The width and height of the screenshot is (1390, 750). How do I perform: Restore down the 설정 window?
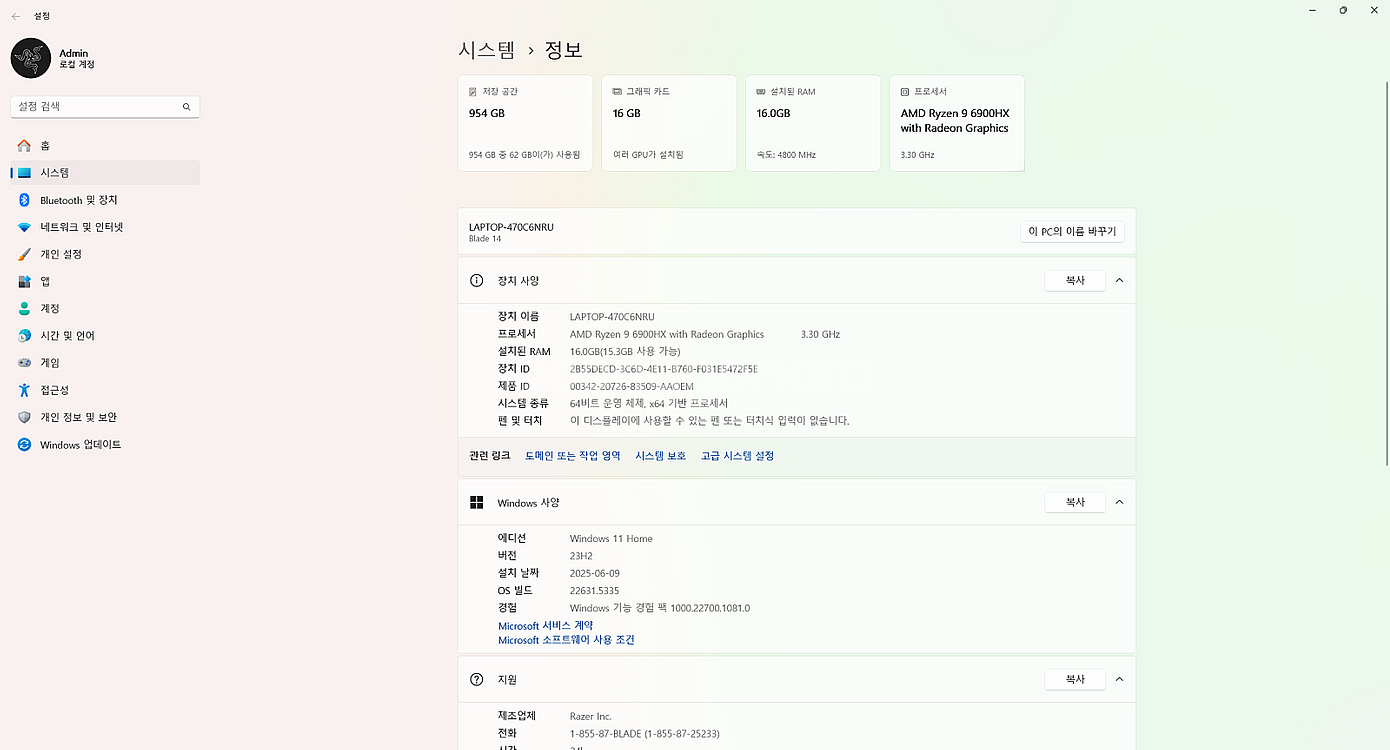point(1343,10)
